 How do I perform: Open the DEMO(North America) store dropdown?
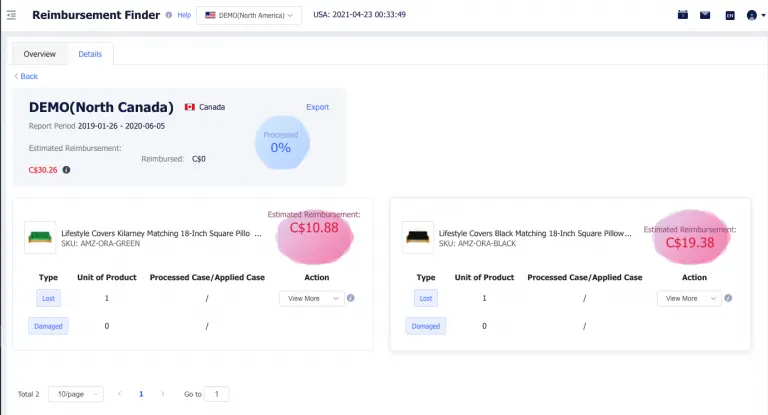point(249,15)
